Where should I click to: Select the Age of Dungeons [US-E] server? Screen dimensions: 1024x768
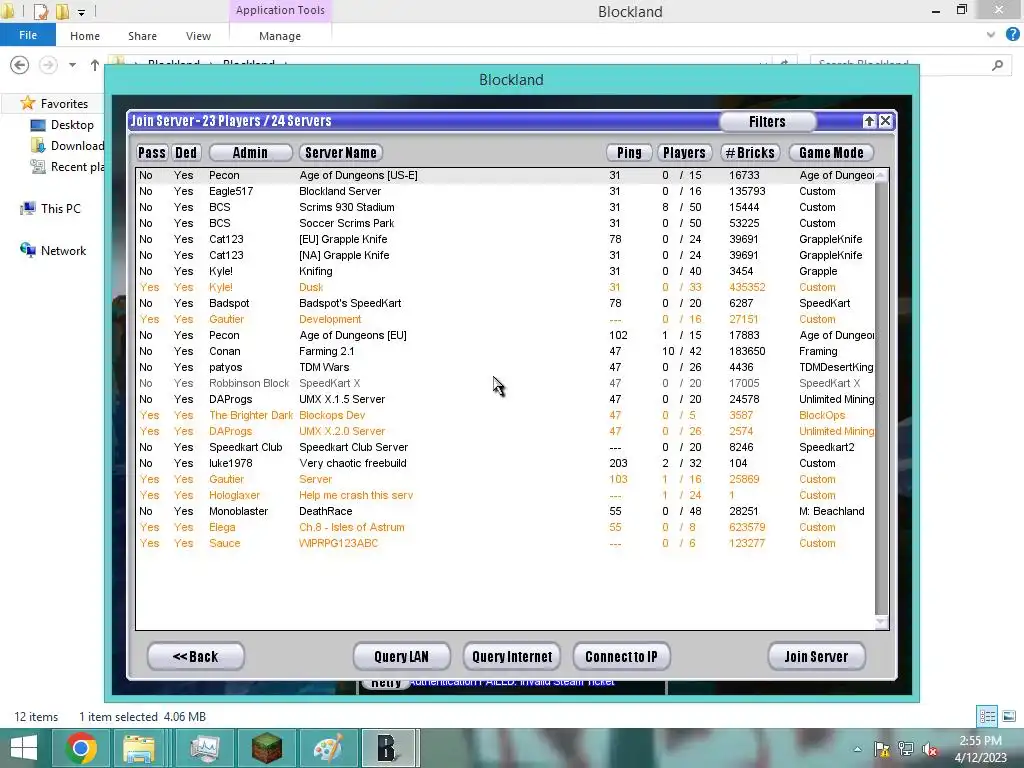(505, 175)
